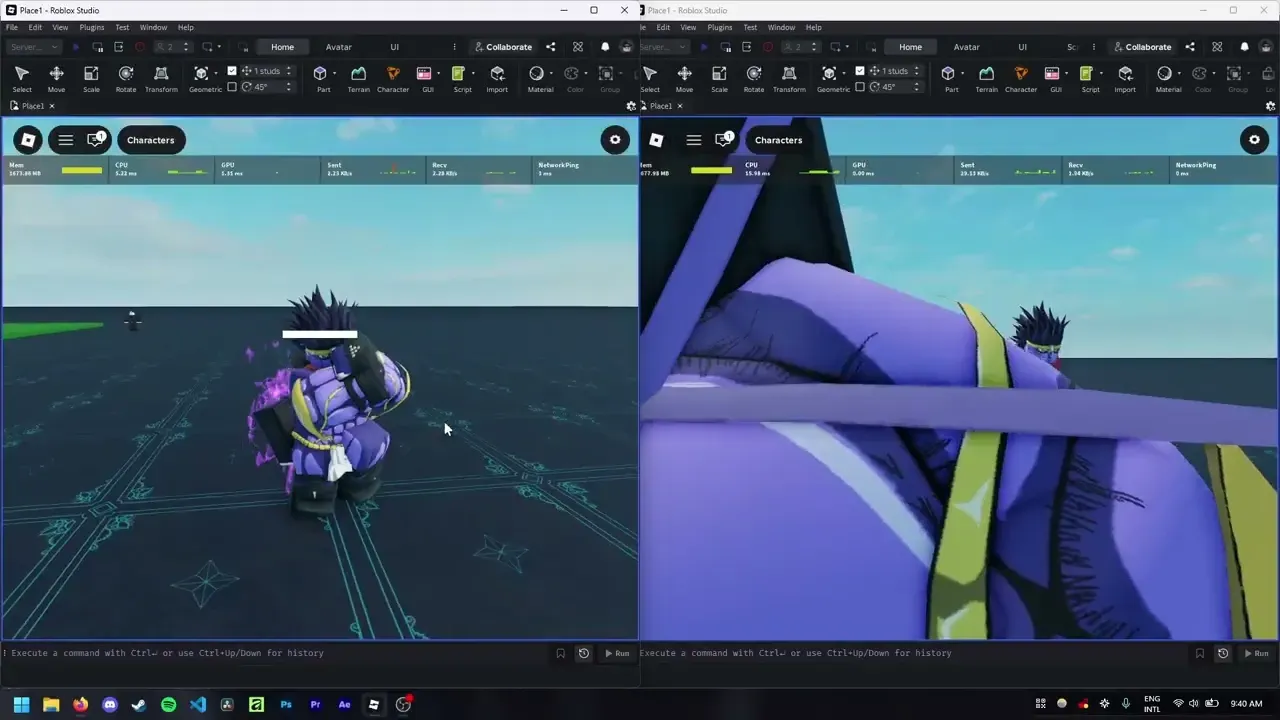This screenshot has width=1280, height=720.
Task: Open Photoshop from the Windows taskbar
Action: click(x=286, y=704)
